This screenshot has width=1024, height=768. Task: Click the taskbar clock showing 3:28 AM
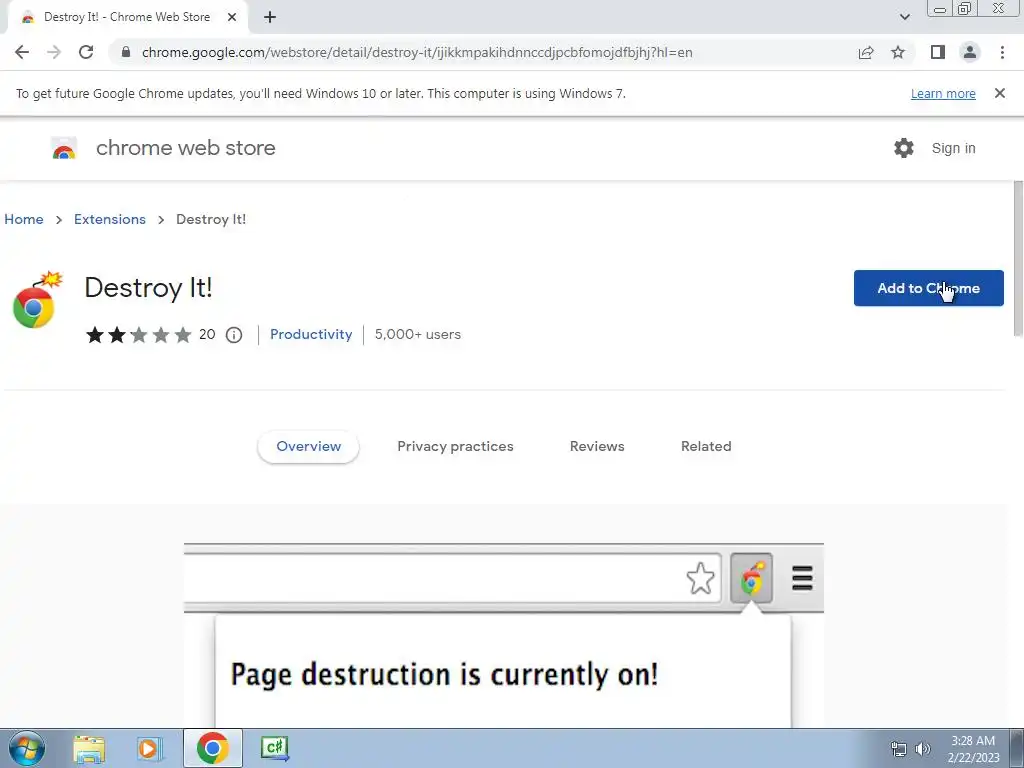tap(972, 749)
